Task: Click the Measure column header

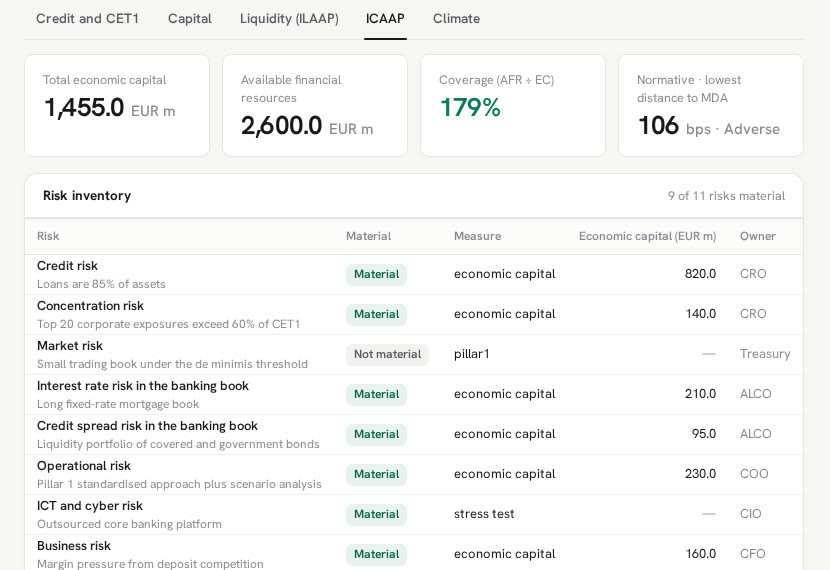Action: (477, 236)
